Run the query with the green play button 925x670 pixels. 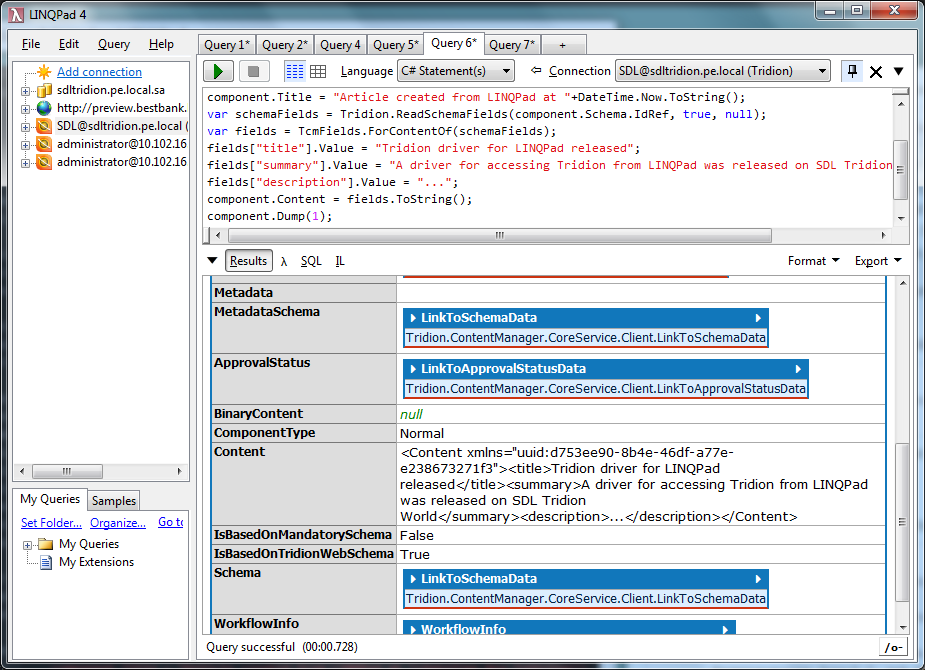pos(219,71)
